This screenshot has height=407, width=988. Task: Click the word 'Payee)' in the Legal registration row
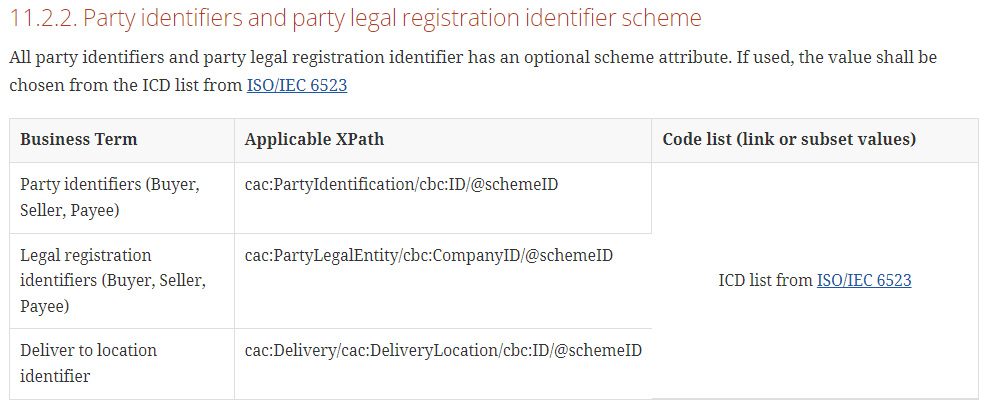[x=45, y=307]
